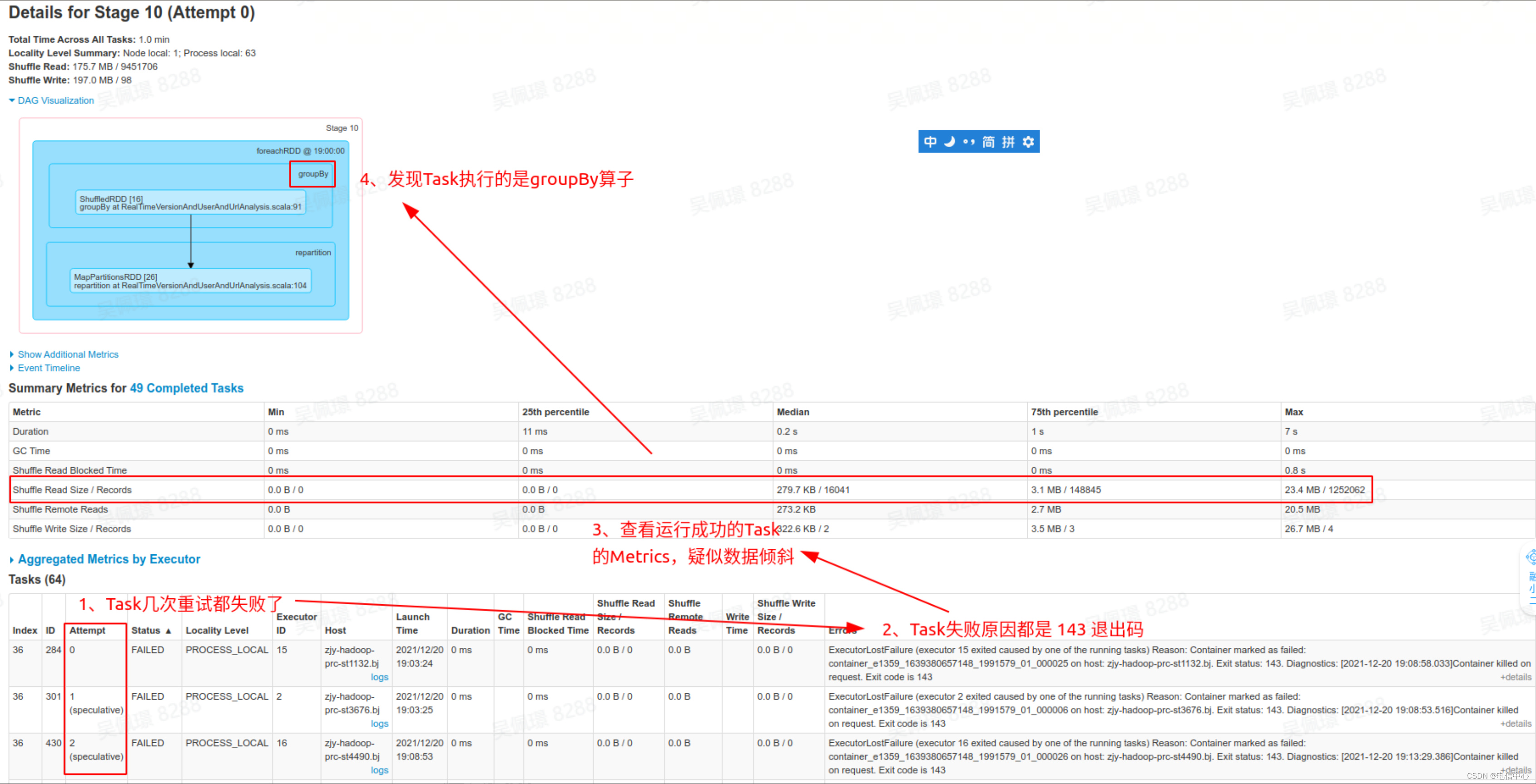1536x784 pixels.
Task: Click the 'Shuffle Remote Reads' metric row
Action: tap(772, 509)
